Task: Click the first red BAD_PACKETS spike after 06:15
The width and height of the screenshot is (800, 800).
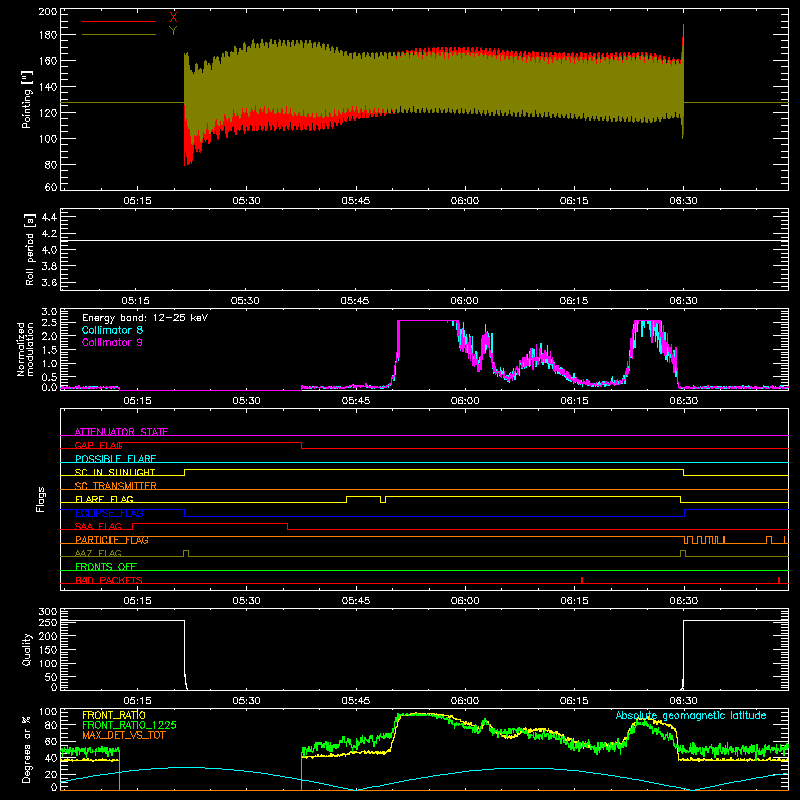Action: (582, 580)
